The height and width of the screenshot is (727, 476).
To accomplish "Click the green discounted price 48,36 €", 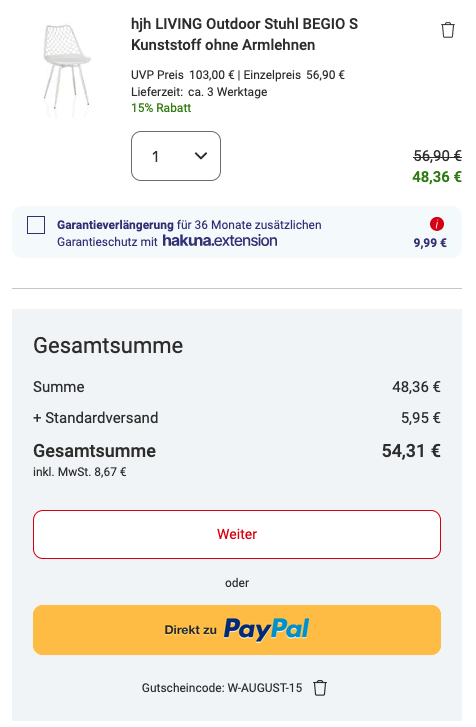I will click(x=437, y=177).
